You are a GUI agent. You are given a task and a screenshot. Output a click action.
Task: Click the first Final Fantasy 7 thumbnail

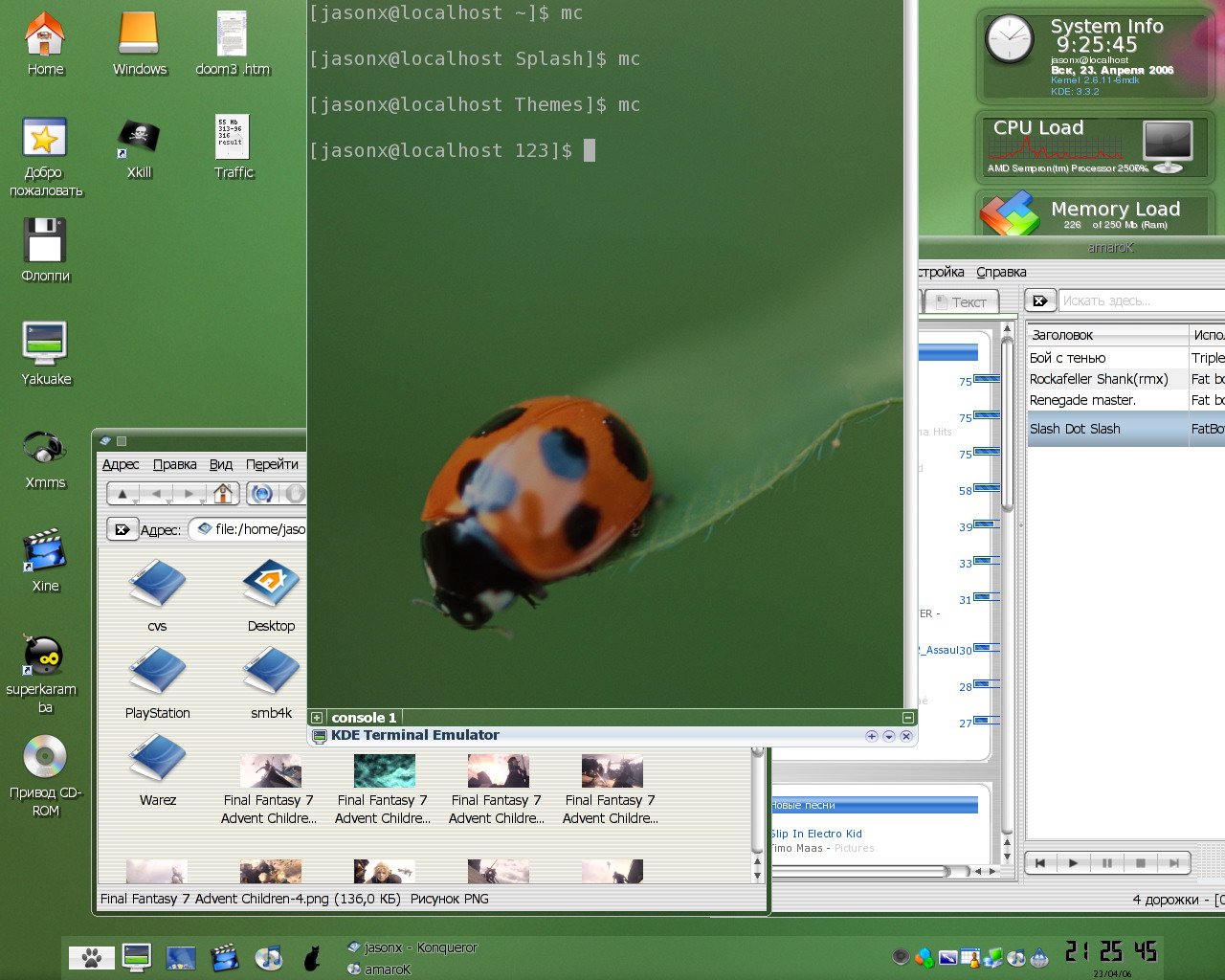coord(271,771)
